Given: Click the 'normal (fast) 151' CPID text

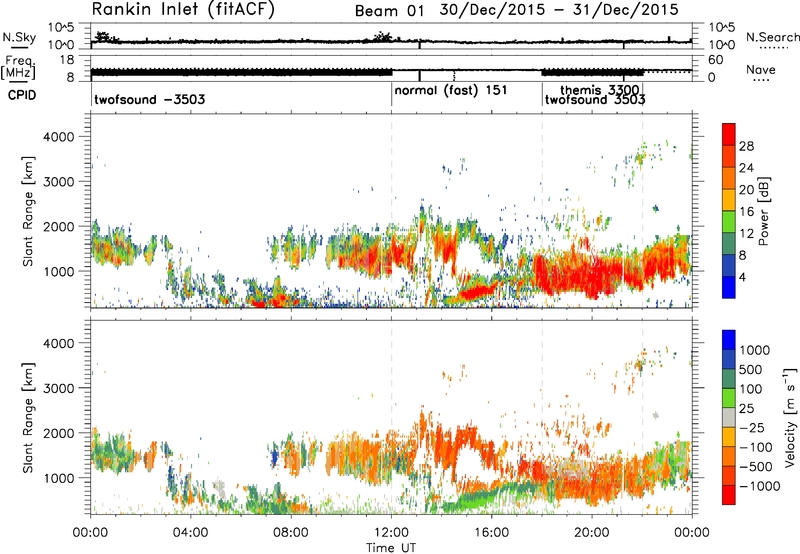Looking at the screenshot, I should 451,90.
